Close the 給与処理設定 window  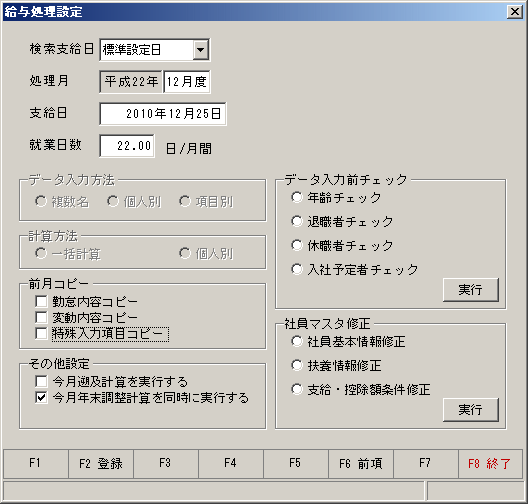coord(515,12)
